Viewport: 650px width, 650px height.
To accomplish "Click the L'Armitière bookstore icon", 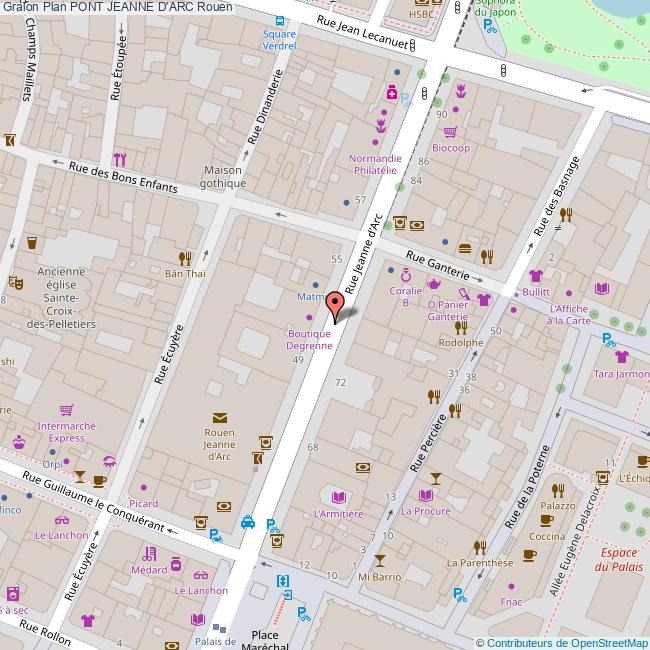I will pyautogui.click(x=338, y=497).
